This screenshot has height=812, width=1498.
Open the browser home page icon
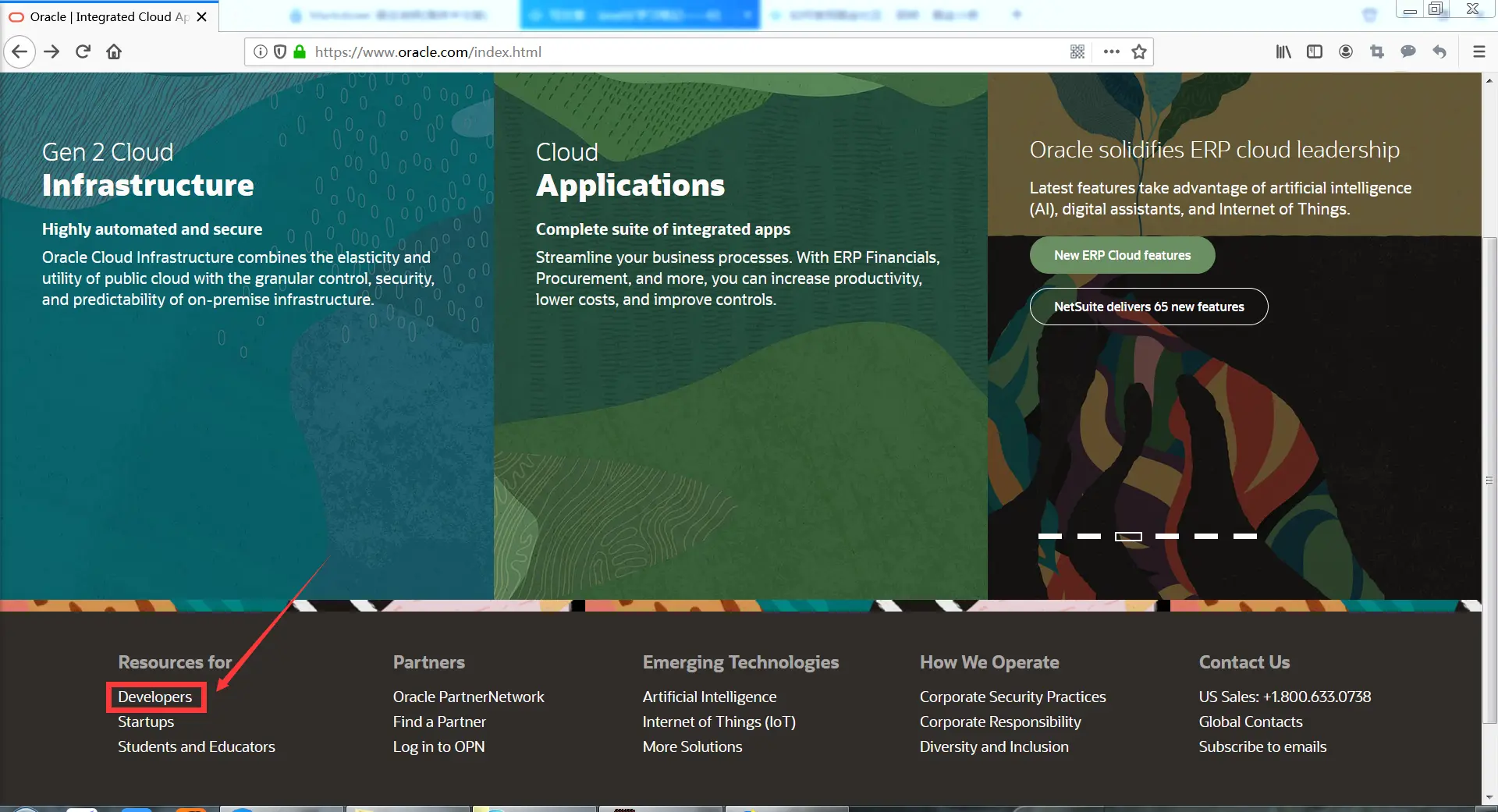[114, 52]
